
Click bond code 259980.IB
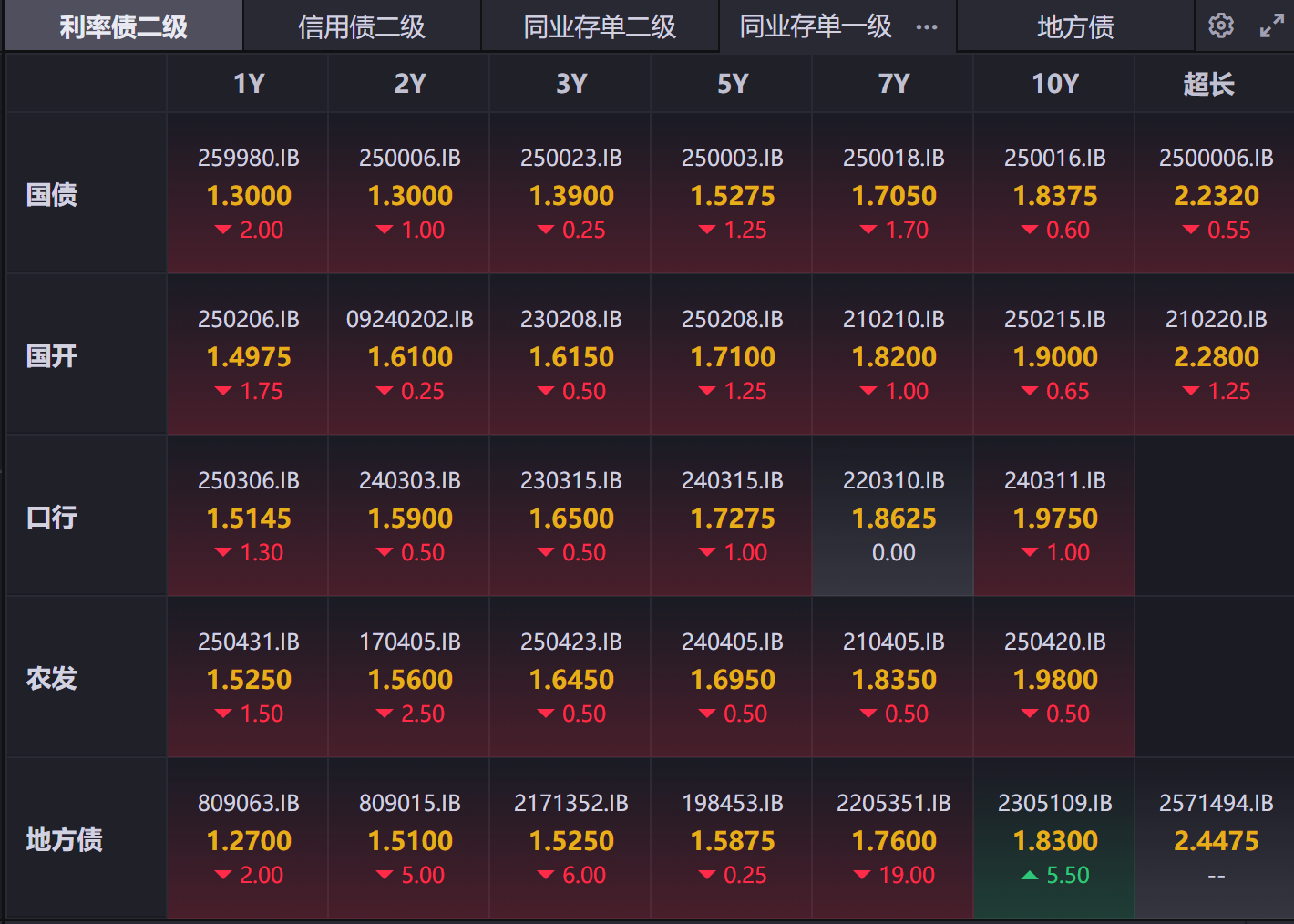[249, 159]
